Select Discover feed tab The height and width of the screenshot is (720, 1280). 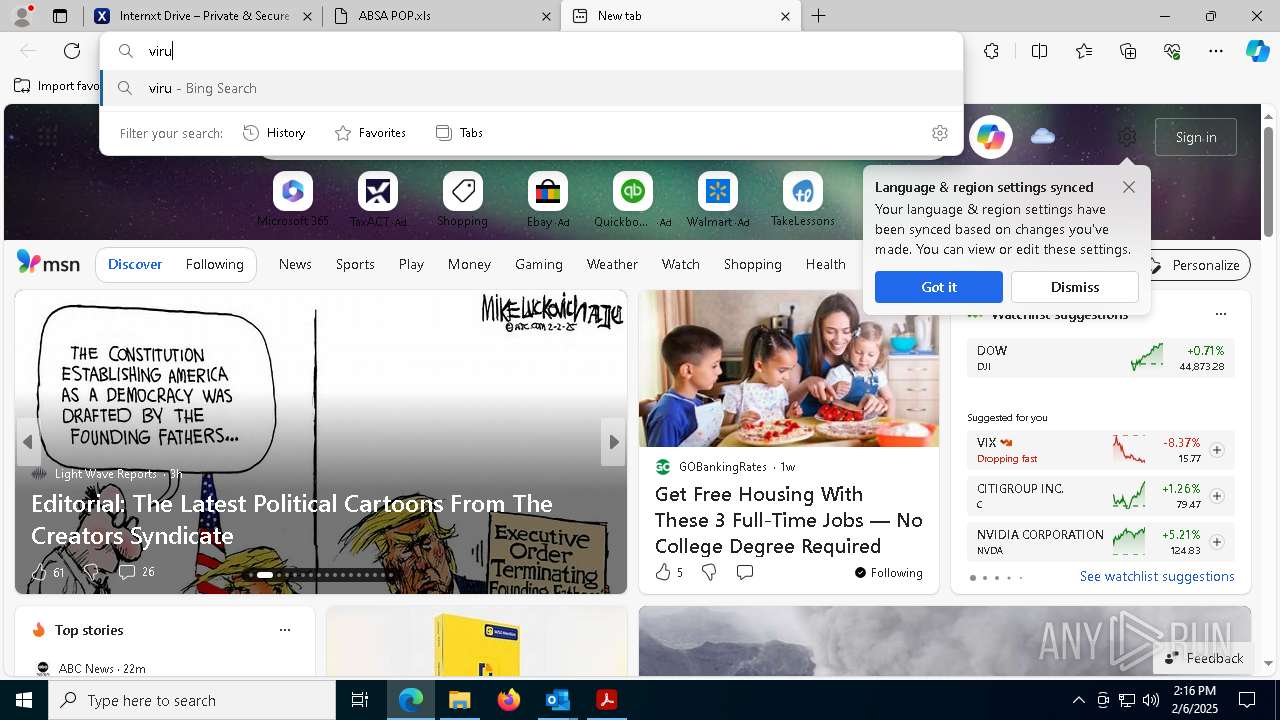pos(135,264)
